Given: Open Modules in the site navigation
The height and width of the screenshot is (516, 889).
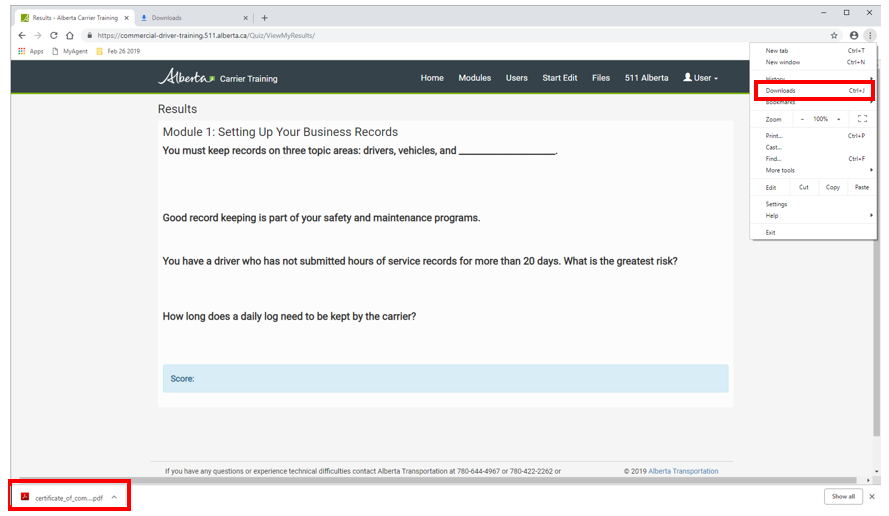Looking at the screenshot, I should tap(475, 78).
